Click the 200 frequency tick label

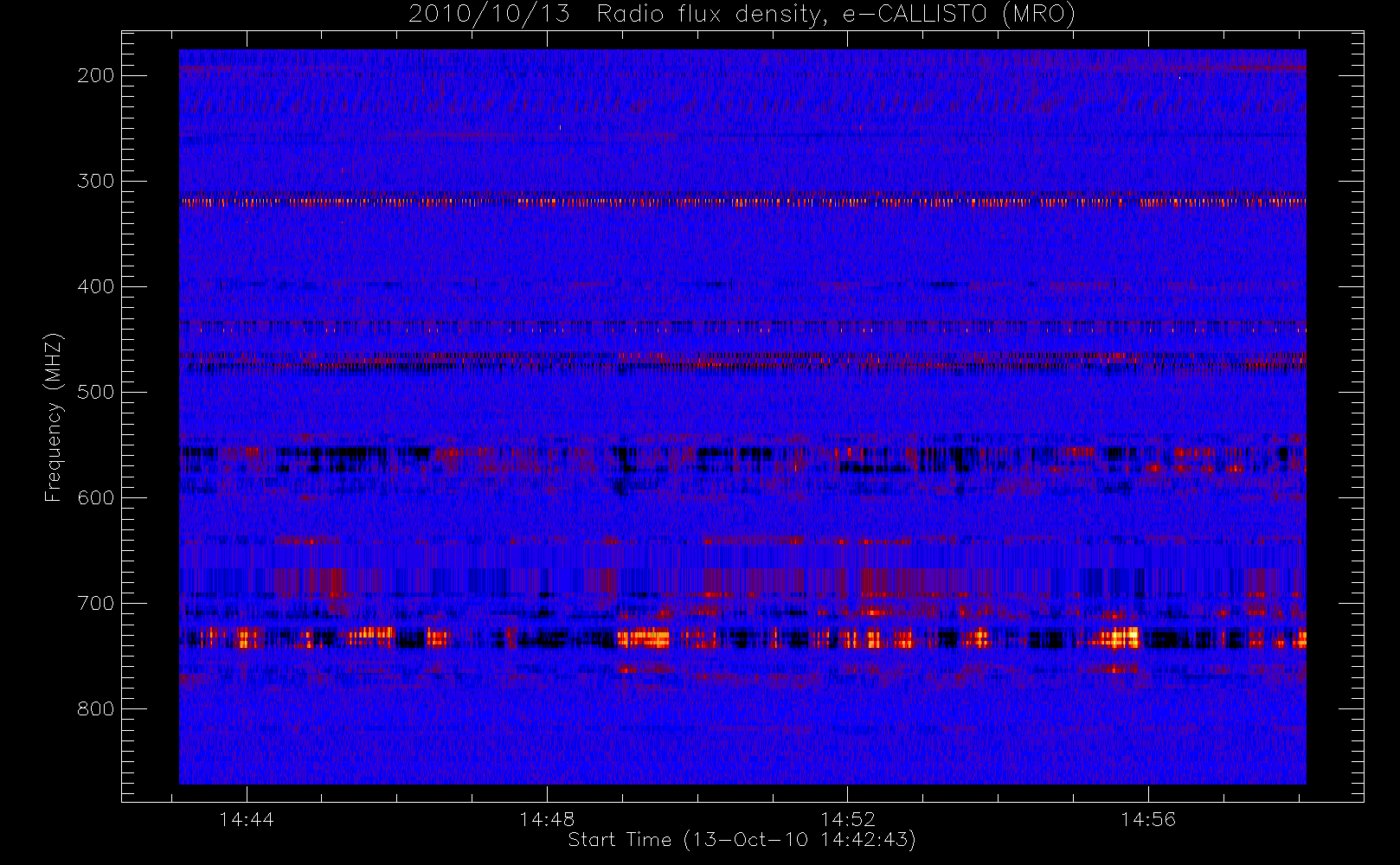click(x=95, y=75)
